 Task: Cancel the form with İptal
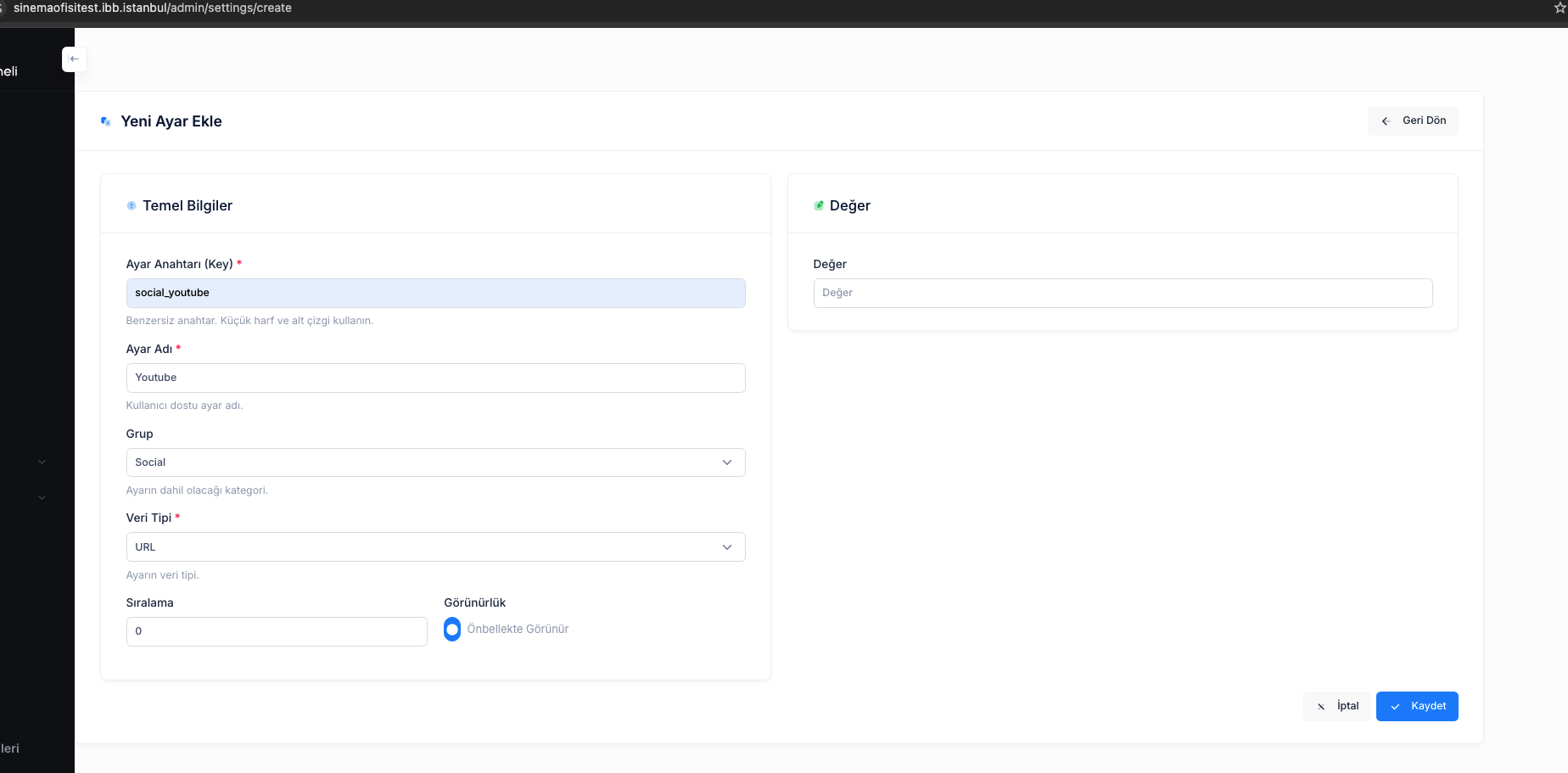[x=1337, y=706]
